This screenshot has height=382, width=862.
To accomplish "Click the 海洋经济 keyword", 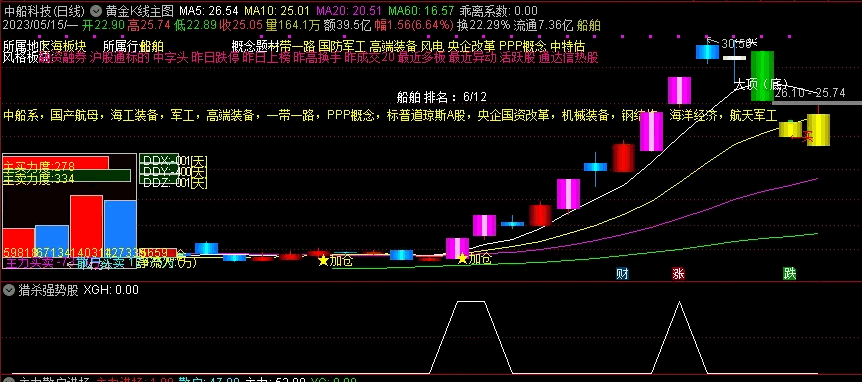I will (x=693, y=115).
